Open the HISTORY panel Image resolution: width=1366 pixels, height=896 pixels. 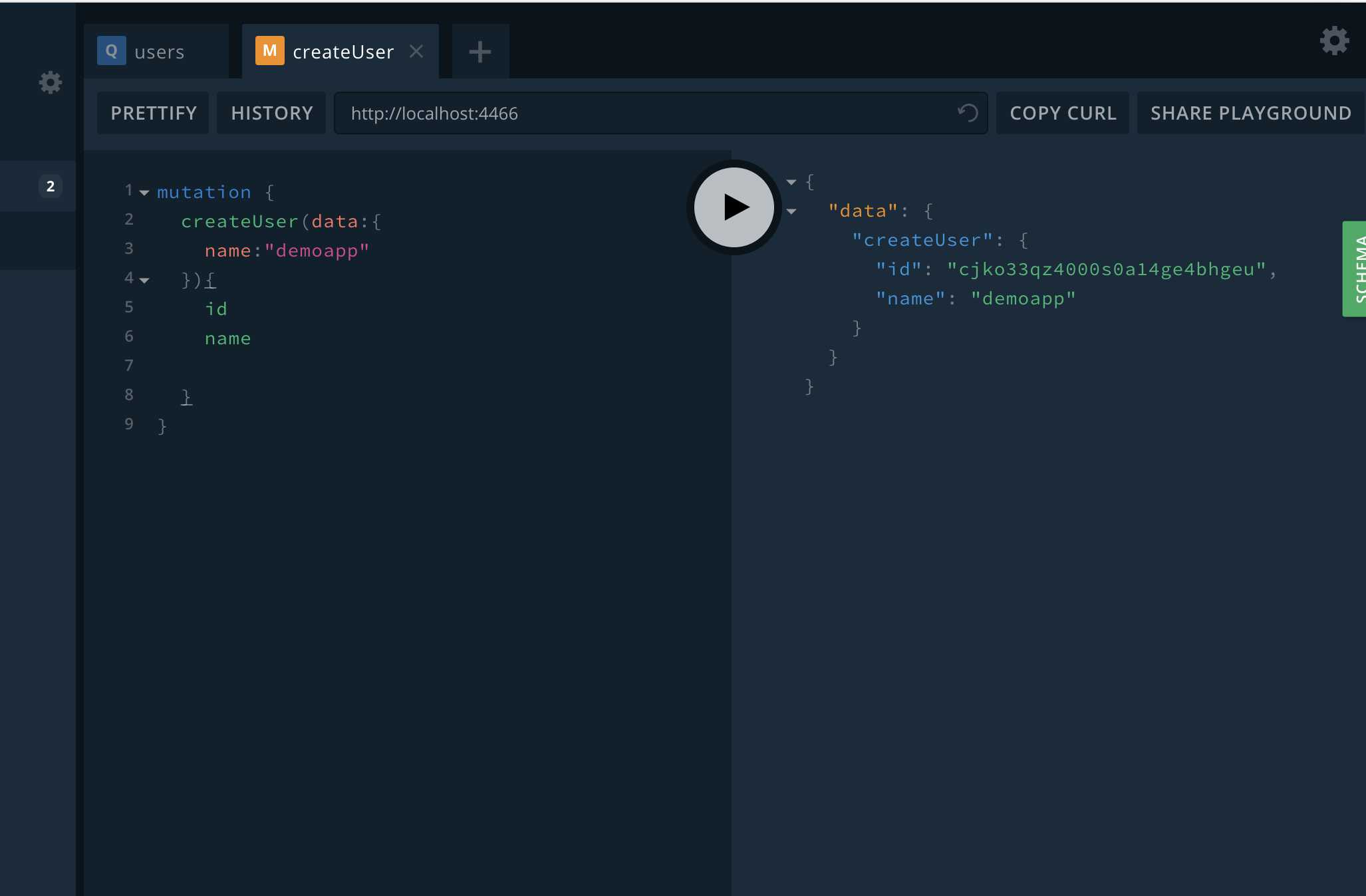click(x=271, y=113)
